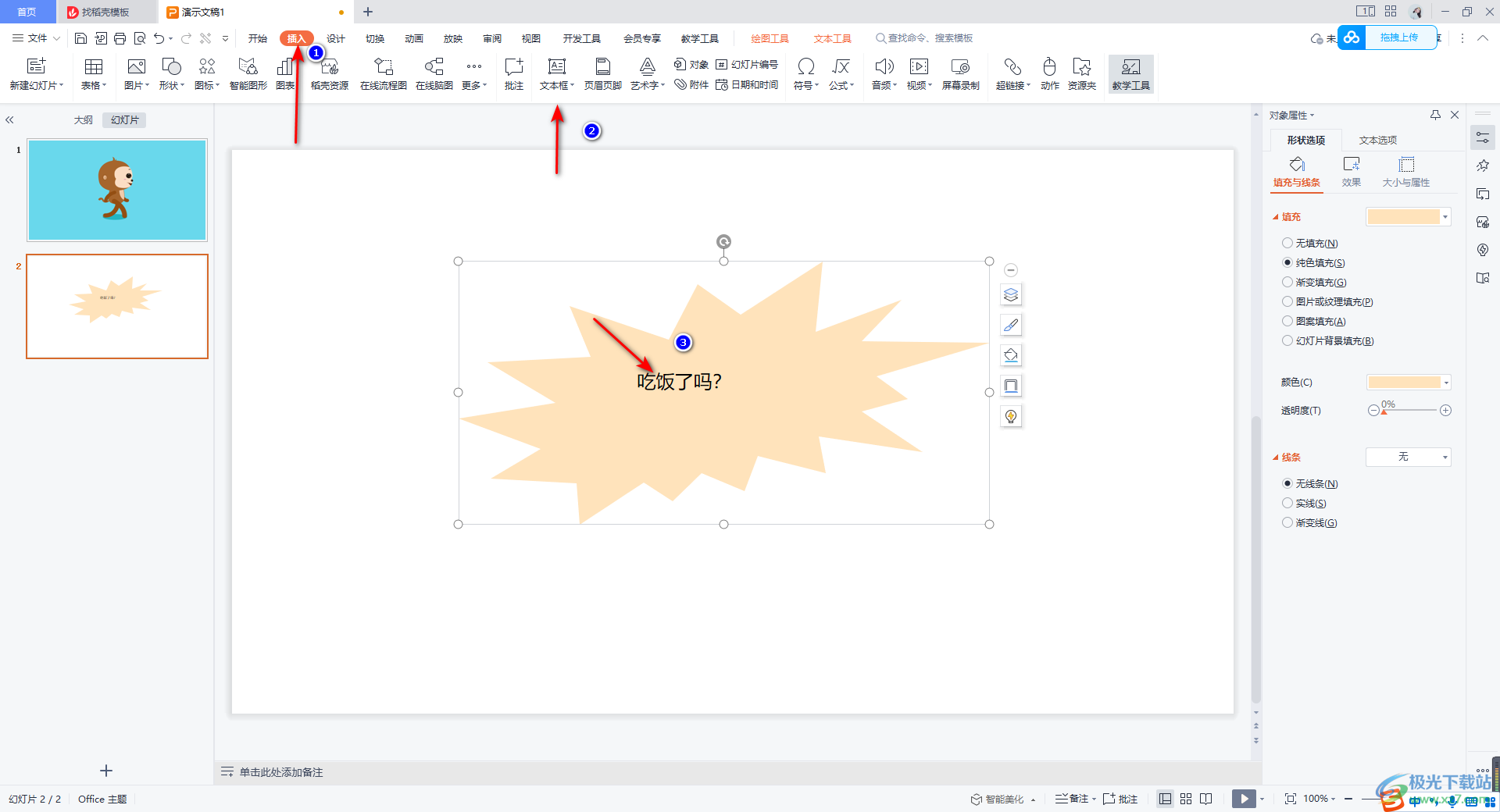Click the pen style floating icon

point(1011,325)
